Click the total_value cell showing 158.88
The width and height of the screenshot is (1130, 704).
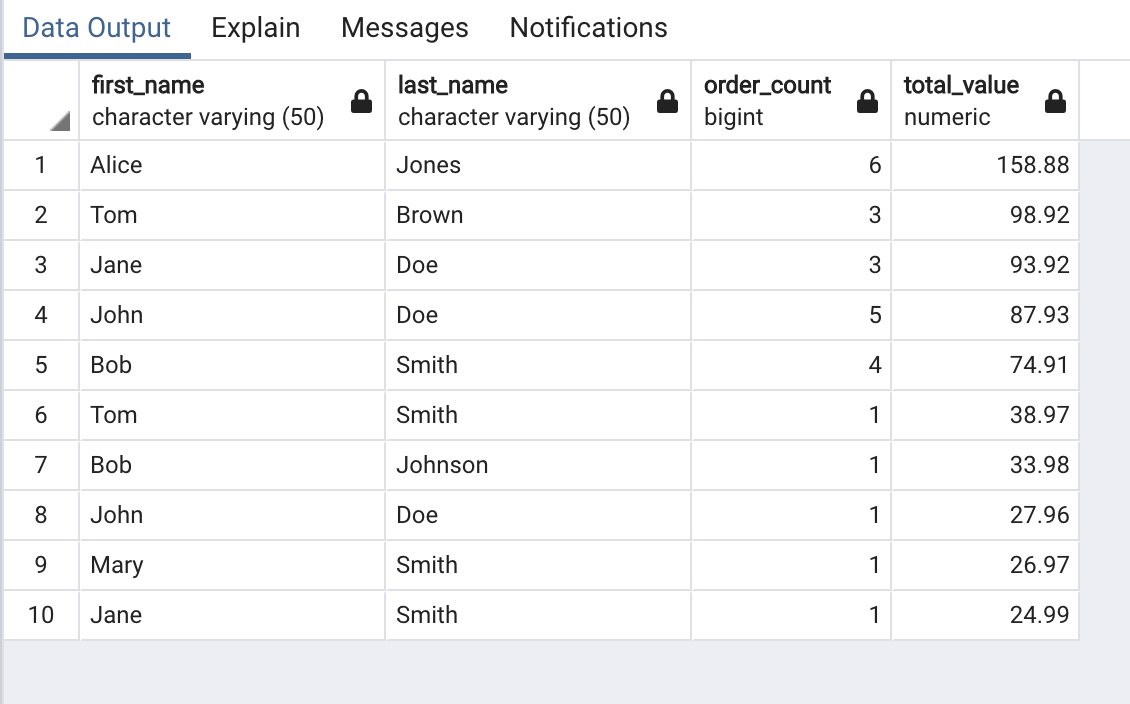pos(985,165)
